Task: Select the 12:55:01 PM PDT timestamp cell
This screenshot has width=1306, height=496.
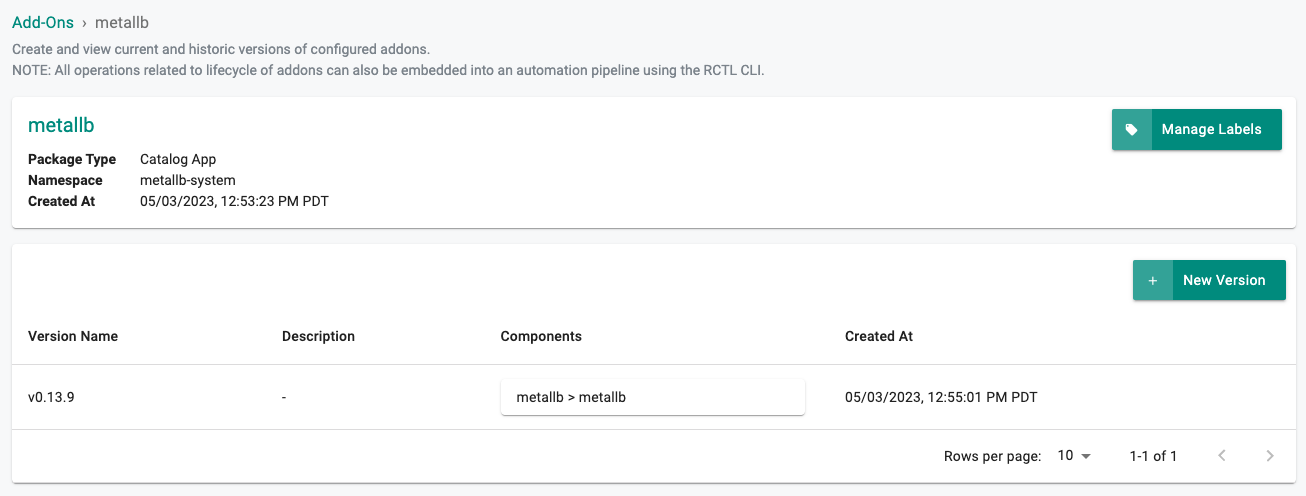Action: pos(941,397)
